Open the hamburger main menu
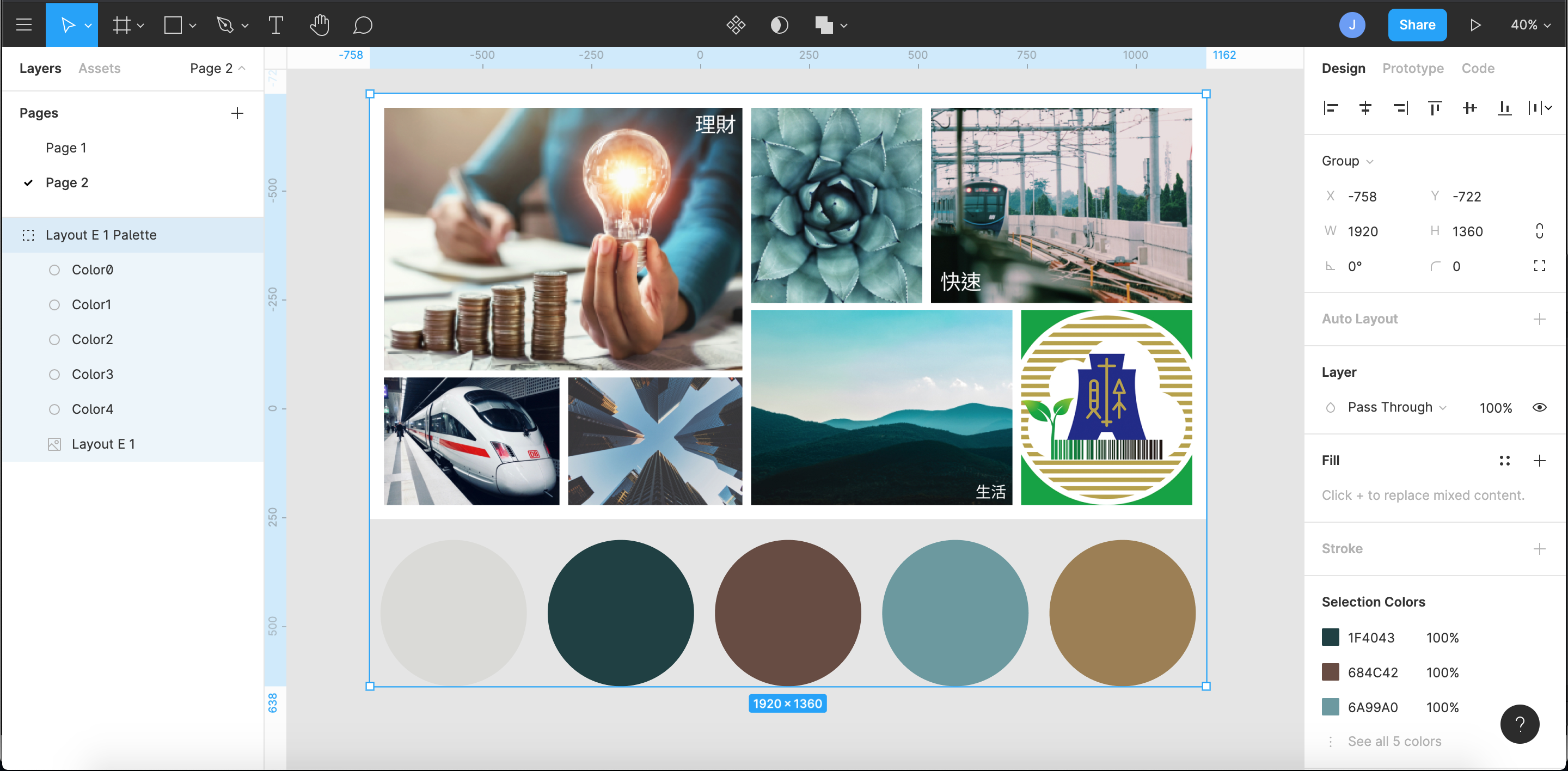 (24, 25)
